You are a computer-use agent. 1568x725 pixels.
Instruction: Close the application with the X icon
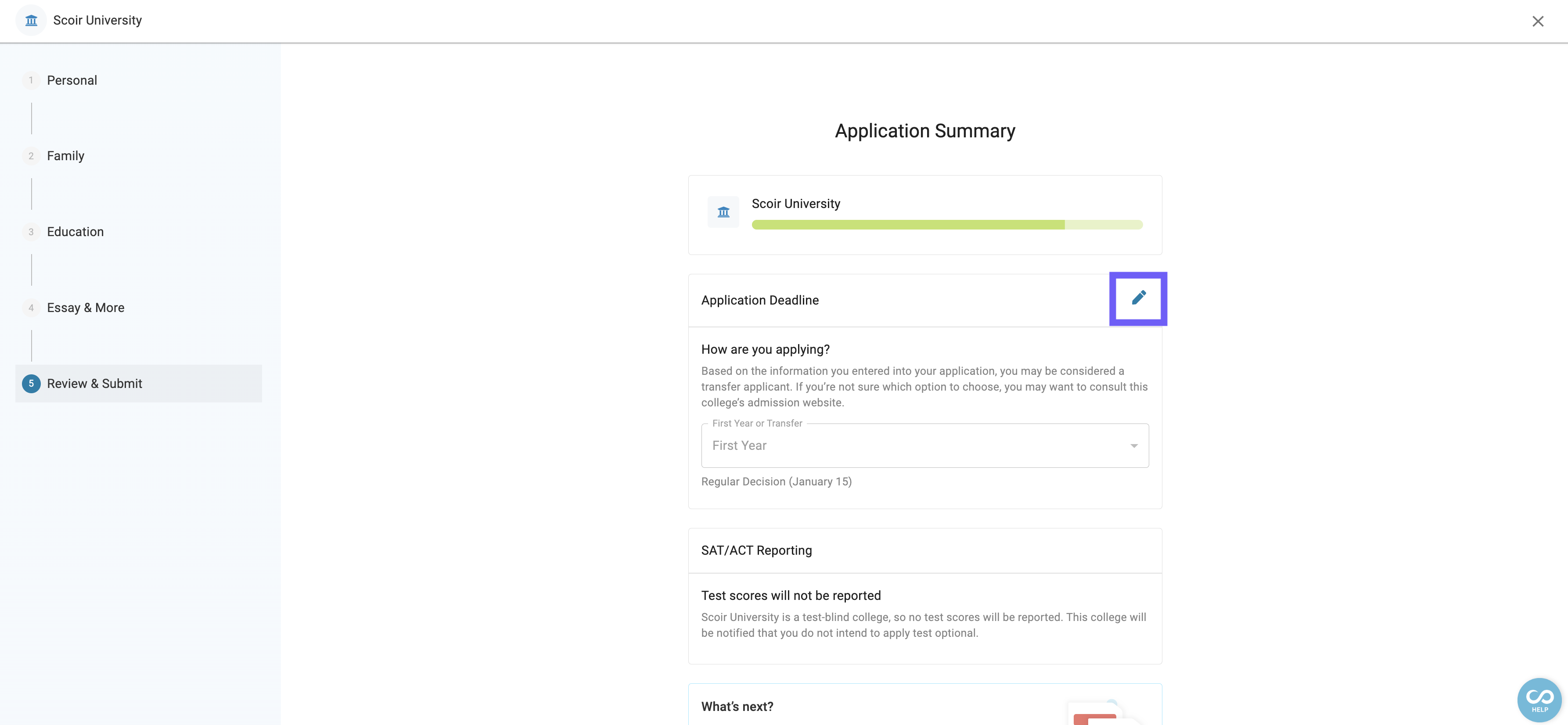pos(1538,22)
